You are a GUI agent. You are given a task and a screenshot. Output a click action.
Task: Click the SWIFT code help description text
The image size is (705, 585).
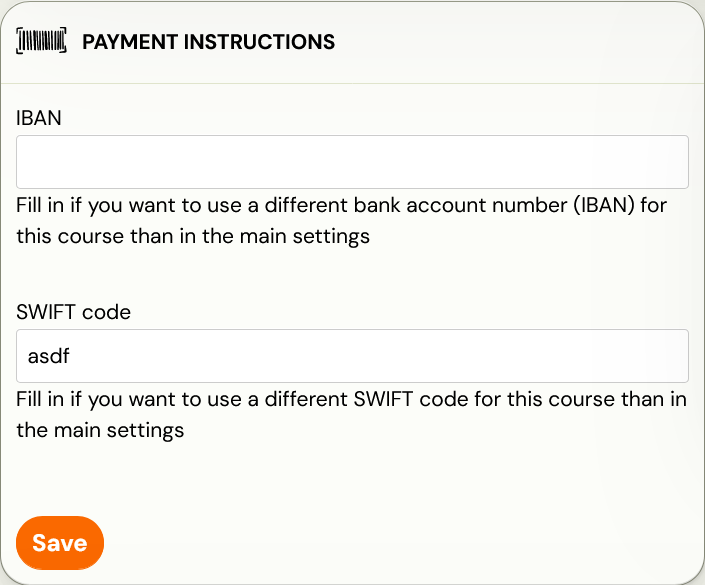(x=352, y=415)
